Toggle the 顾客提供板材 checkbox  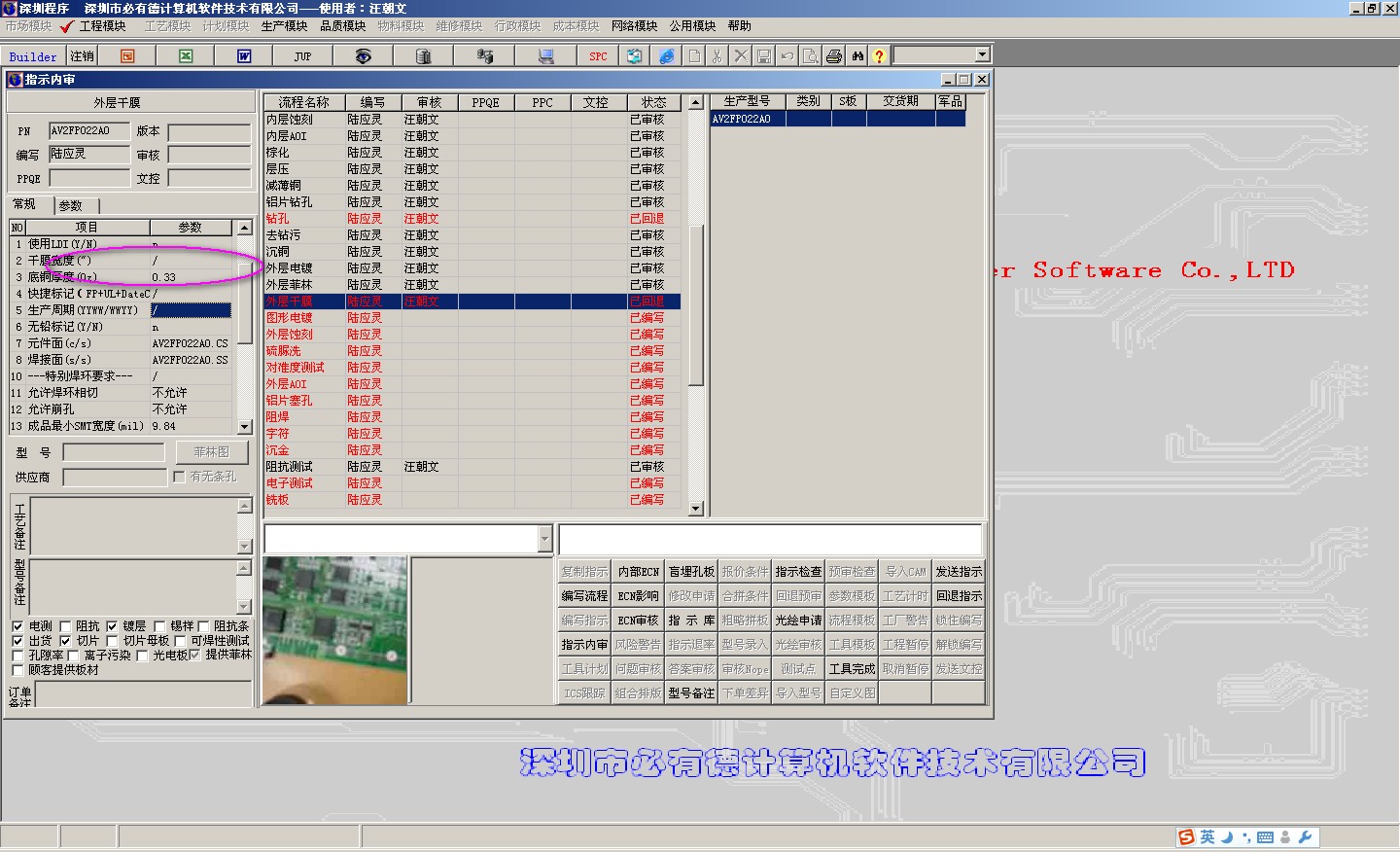17,670
